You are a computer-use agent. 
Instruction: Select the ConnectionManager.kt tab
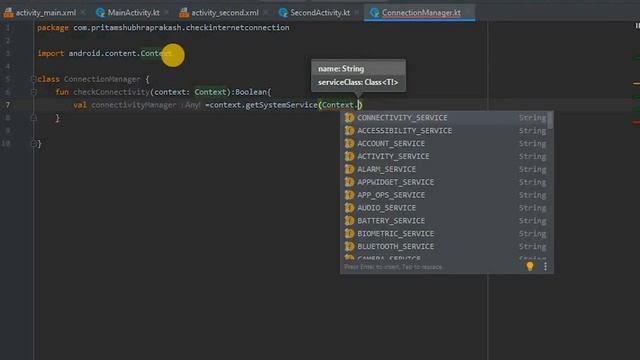(421, 13)
